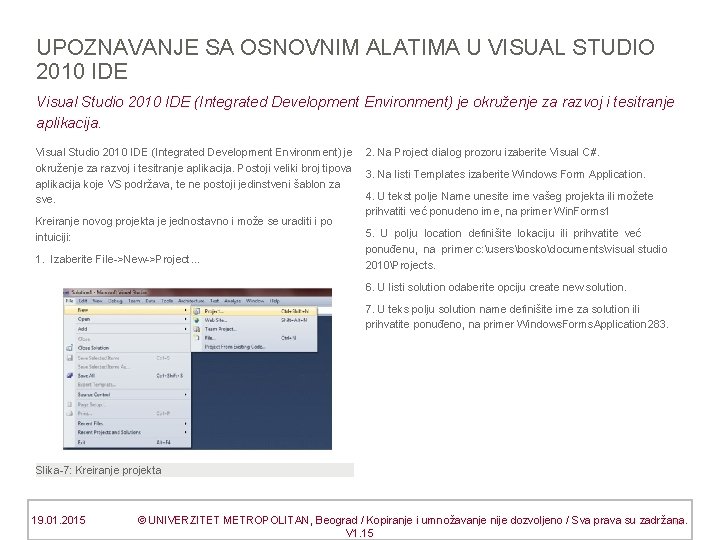720x540 pixels.
Task: Click the version text 'V1.15'
Action: point(360,533)
